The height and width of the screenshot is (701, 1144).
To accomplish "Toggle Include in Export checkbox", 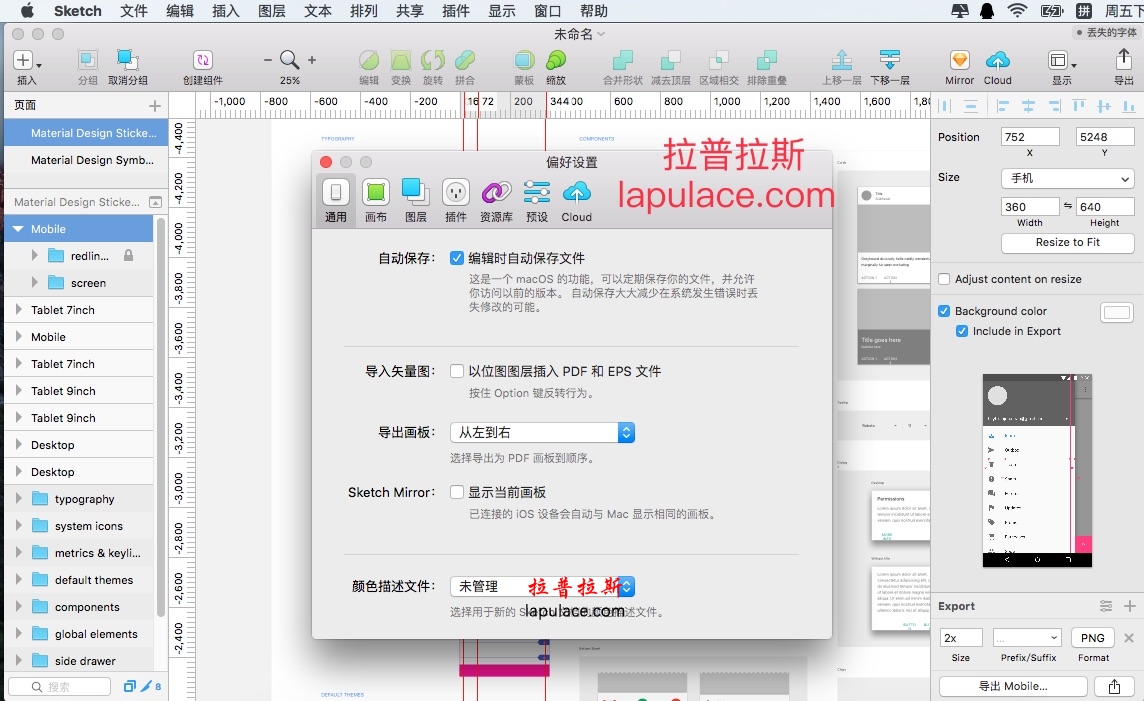I will tap(962, 331).
